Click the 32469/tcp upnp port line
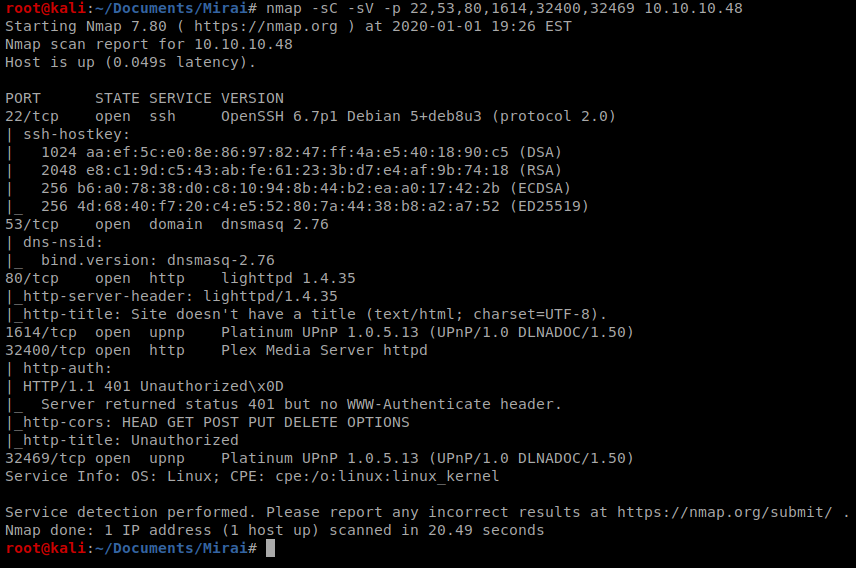 tap(319, 458)
